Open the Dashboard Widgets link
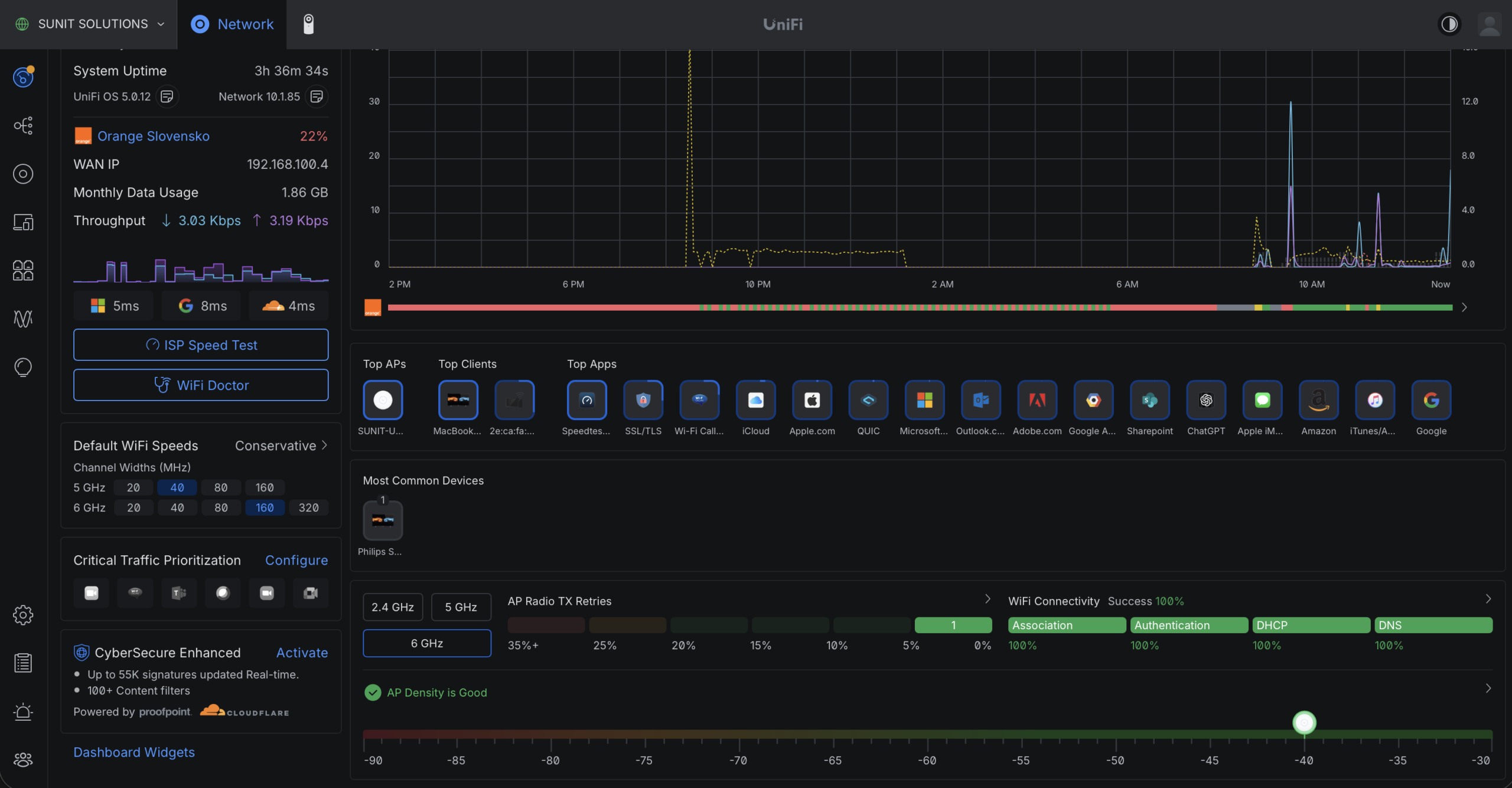The width and height of the screenshot is (1512, 788). (134, 752)
